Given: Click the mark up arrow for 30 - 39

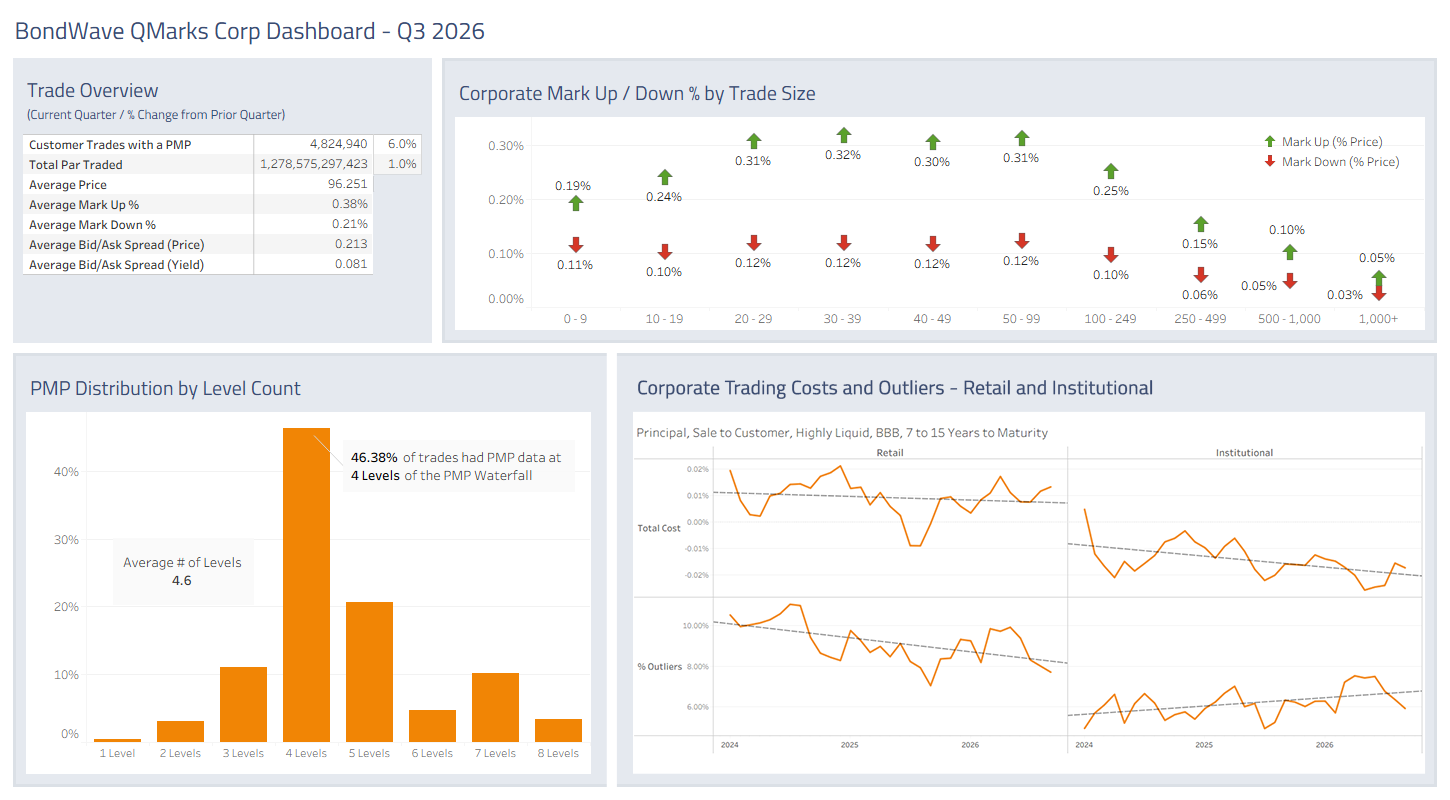Looking at the screenshot, I should 843,136.
